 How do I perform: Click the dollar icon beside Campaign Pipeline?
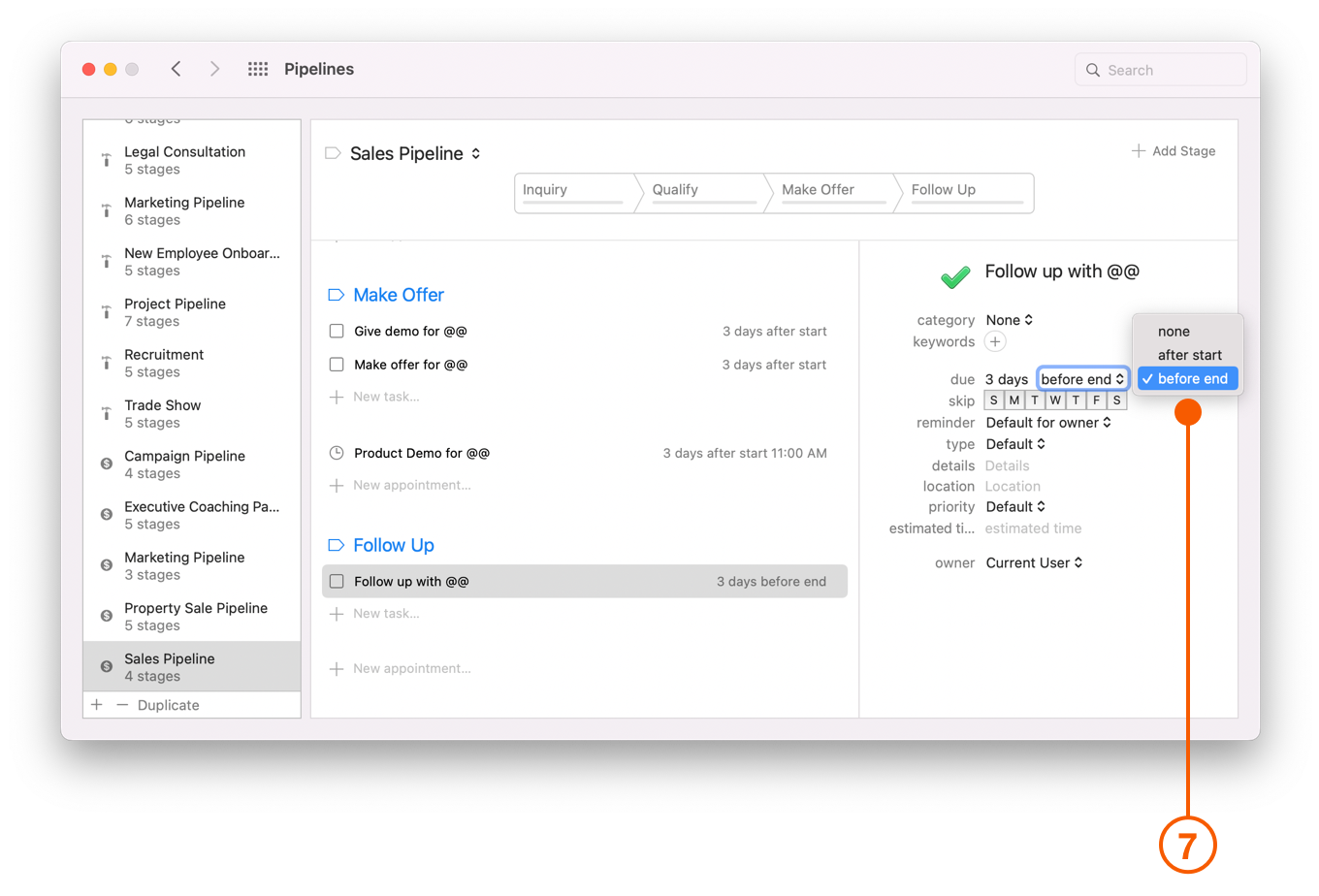[105, 464]
